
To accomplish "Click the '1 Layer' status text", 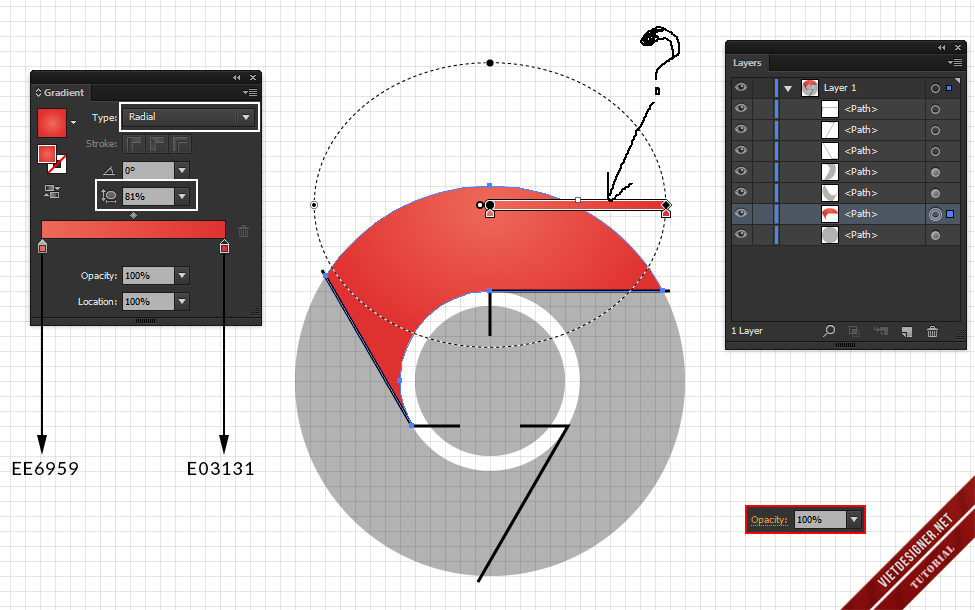I will 747,331.
